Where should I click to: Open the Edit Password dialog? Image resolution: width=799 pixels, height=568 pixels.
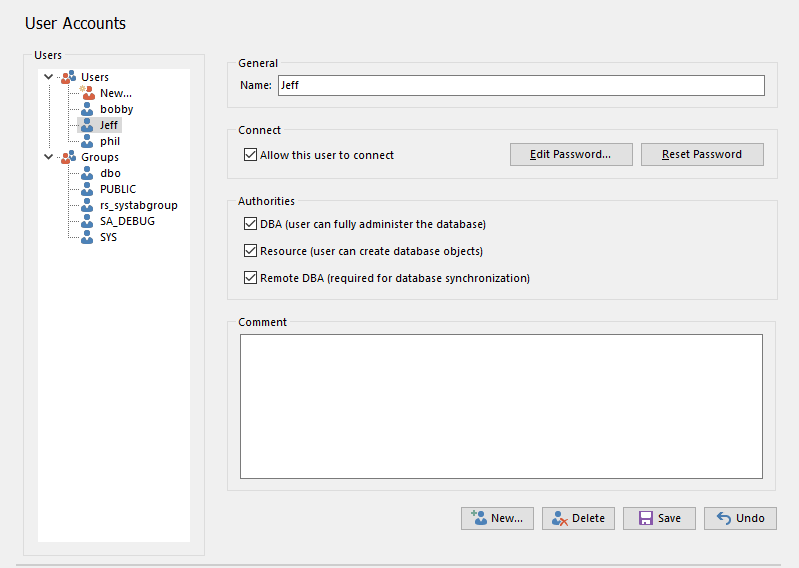571,155
